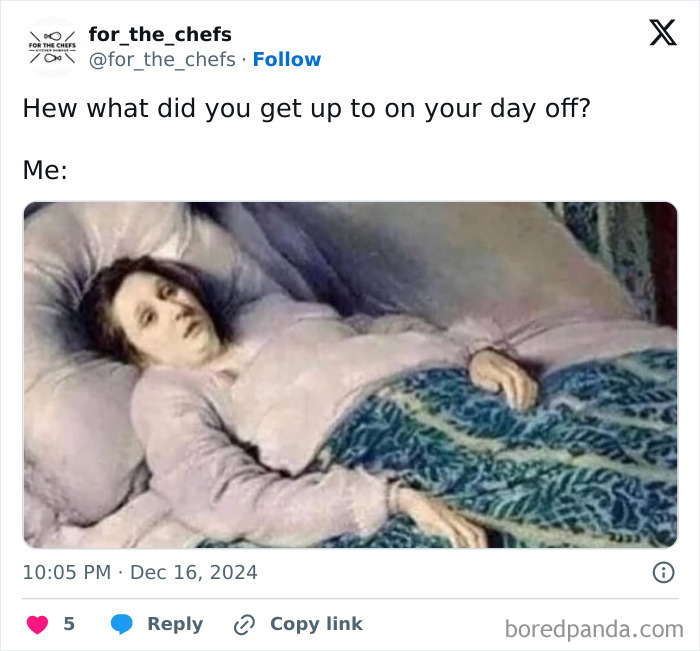Open the bold for_the_chefs display name
Screen dimensions: 700x651
click(160, 34)
